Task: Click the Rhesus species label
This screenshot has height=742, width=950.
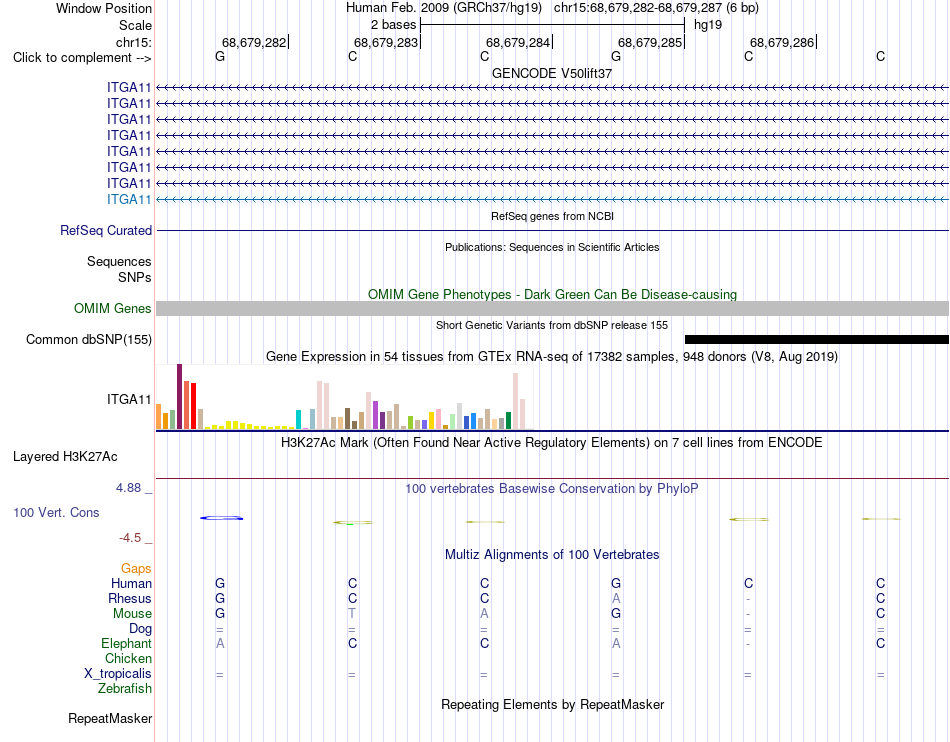Action: coord(130,598)
